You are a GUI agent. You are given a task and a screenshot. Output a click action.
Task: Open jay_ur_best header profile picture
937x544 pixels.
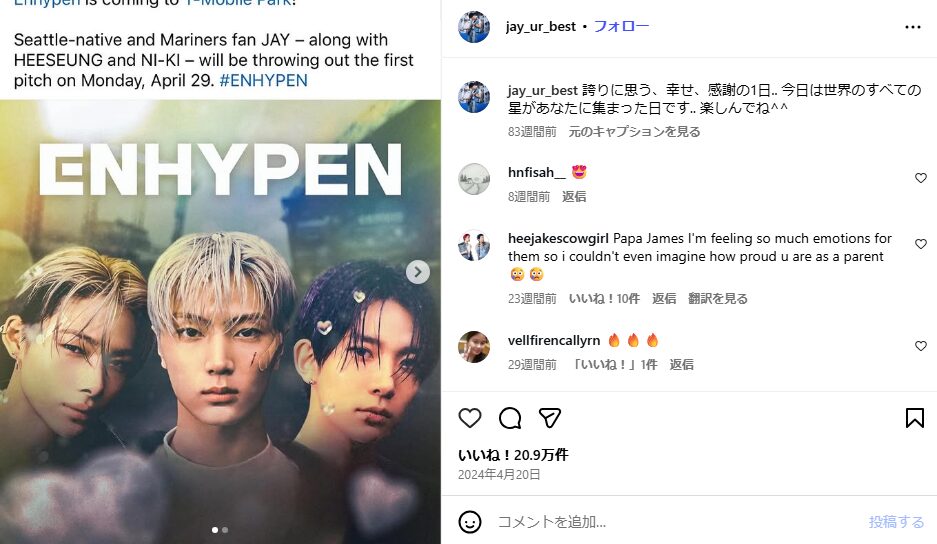point(474,26)
